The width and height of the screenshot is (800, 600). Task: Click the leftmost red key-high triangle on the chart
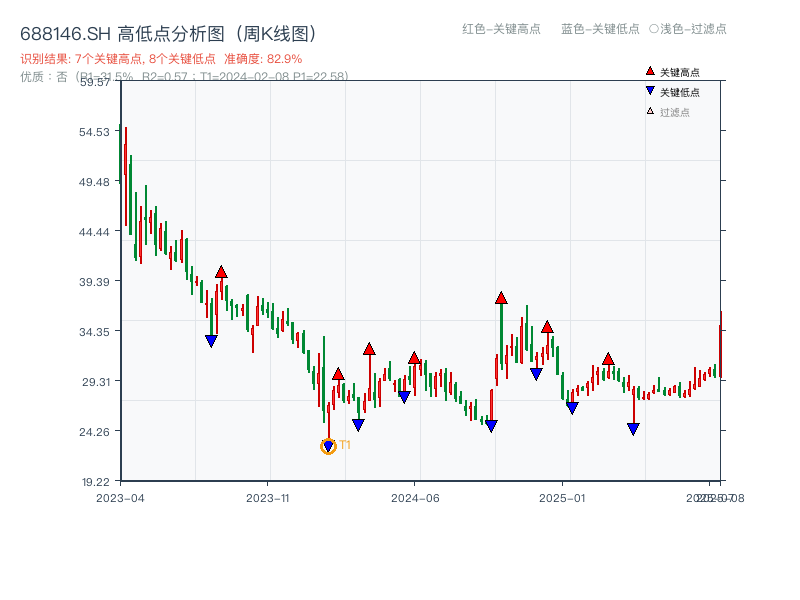pyautogui.click(x=221, y=270)
